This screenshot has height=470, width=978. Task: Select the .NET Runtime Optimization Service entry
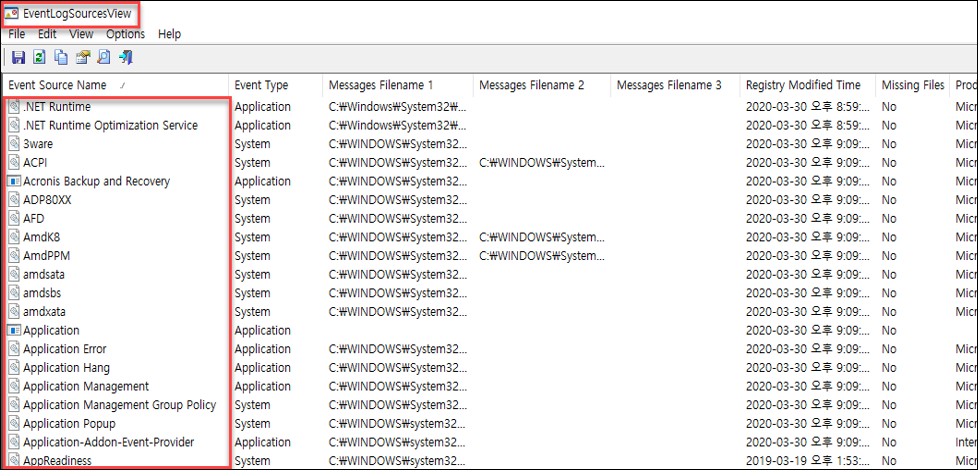(110, 125)
